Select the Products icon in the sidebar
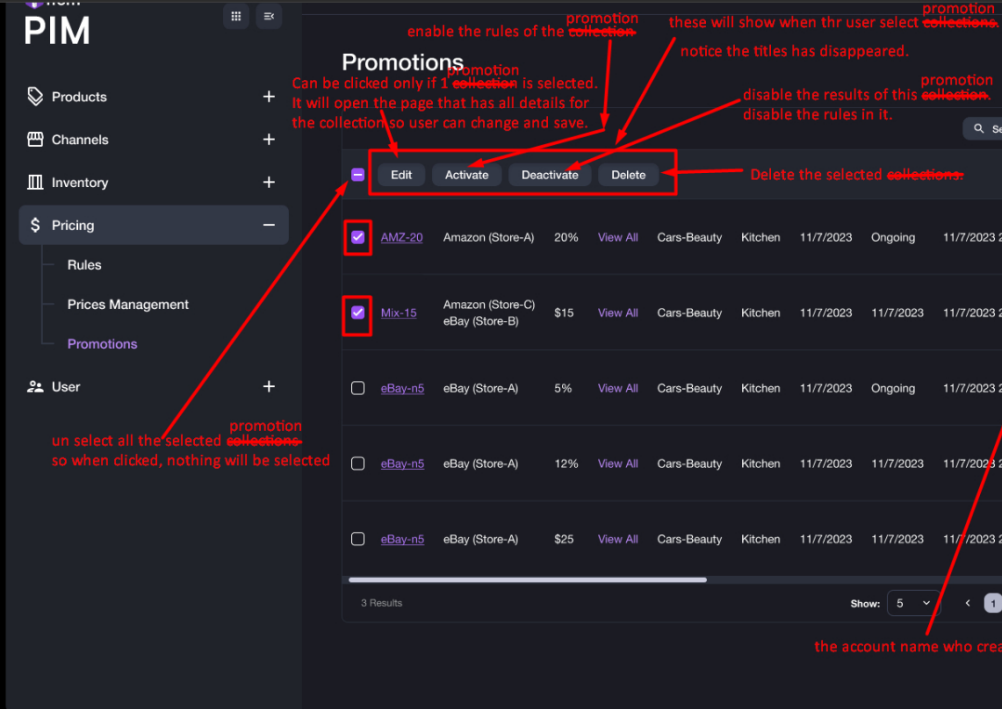This screenshot has height=709, width=1002. (x=39, y=96)
